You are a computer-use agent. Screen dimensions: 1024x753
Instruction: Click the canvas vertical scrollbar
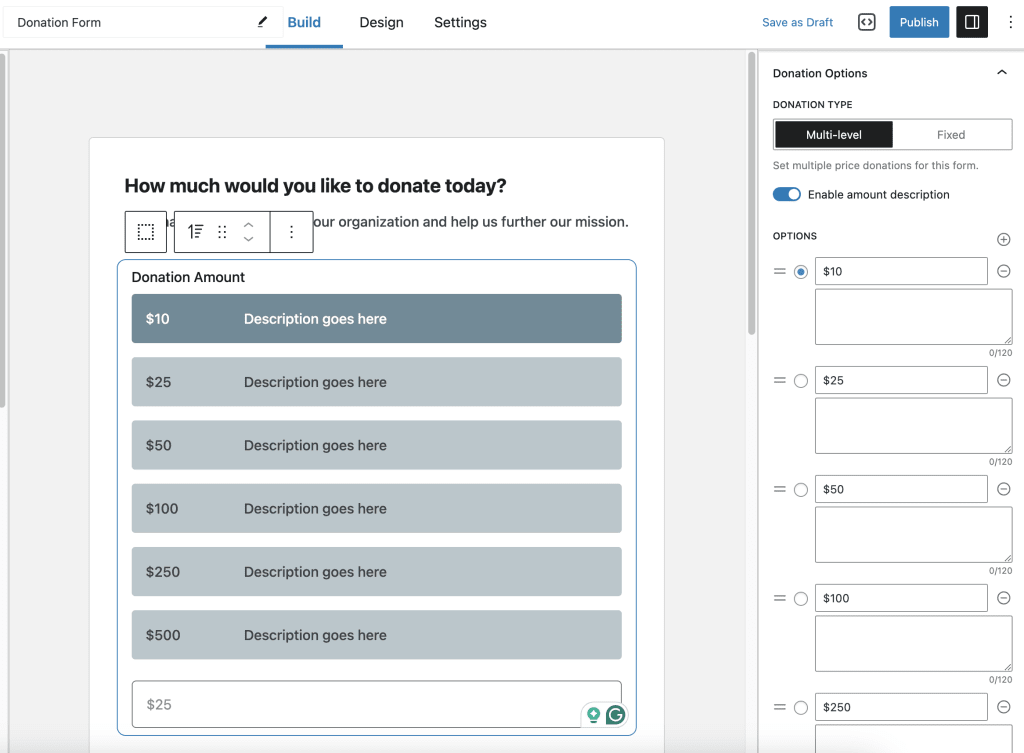pos(752,193)
